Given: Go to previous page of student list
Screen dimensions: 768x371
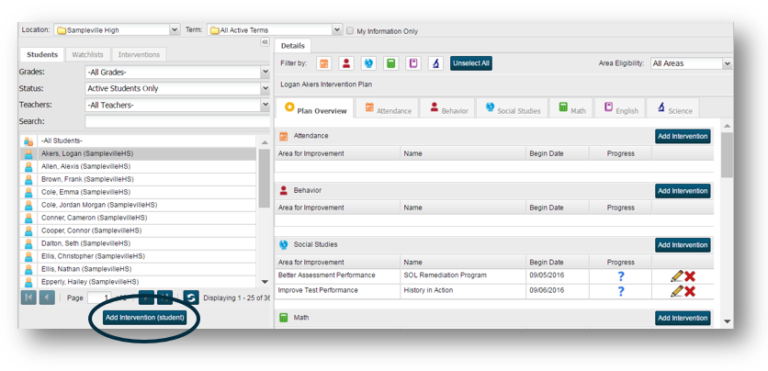Looking at the screenshot, I should (47, 297).
